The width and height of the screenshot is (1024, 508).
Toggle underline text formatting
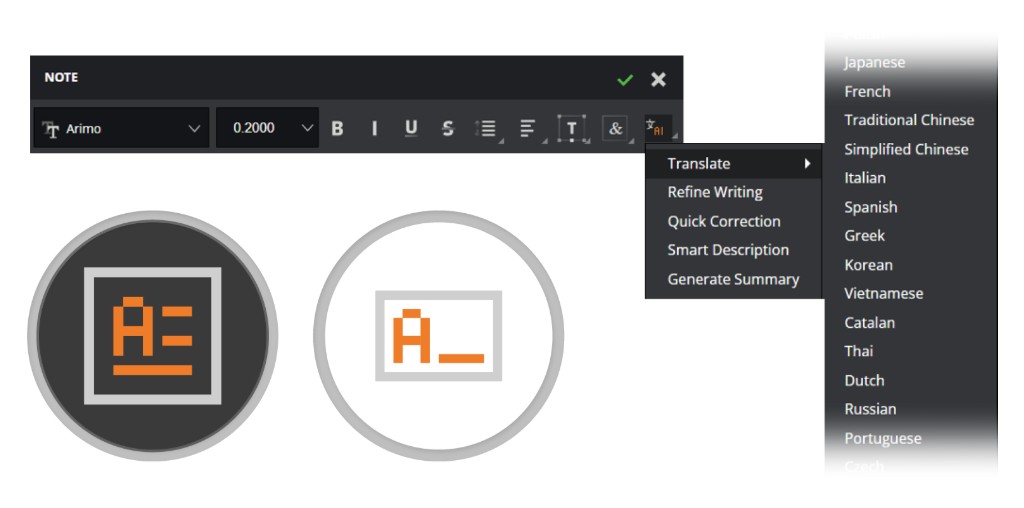pos(411,128)
